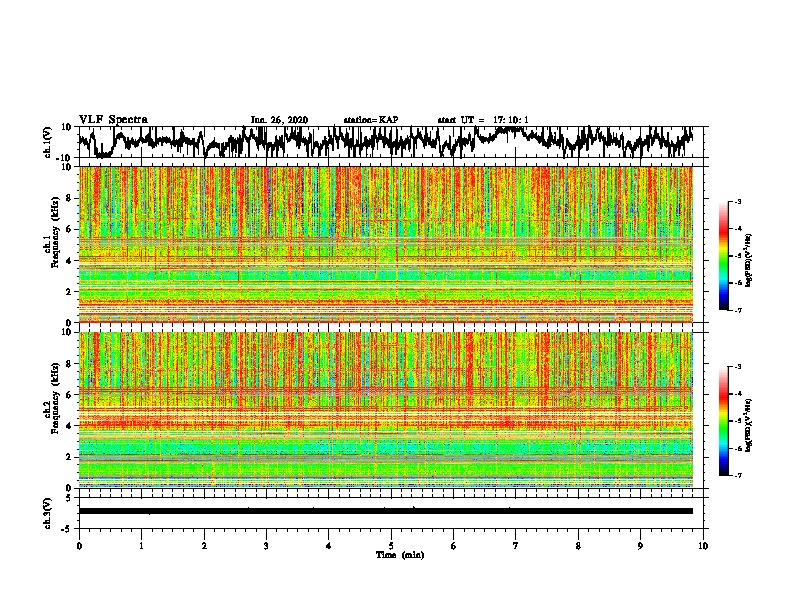Screen dimensions: 792x612
Task: Click time axis tick label '6'
Action: click(454, 546)
